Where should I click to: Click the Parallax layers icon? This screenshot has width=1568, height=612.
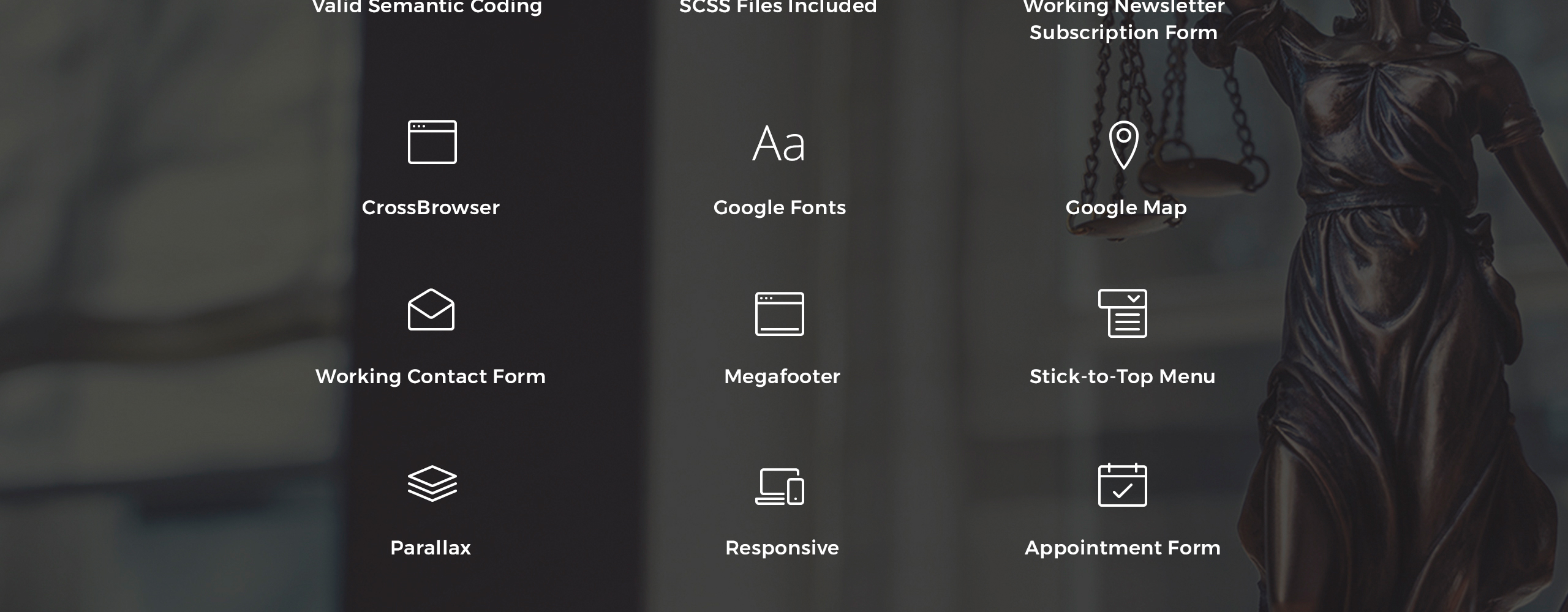point(432,483)
